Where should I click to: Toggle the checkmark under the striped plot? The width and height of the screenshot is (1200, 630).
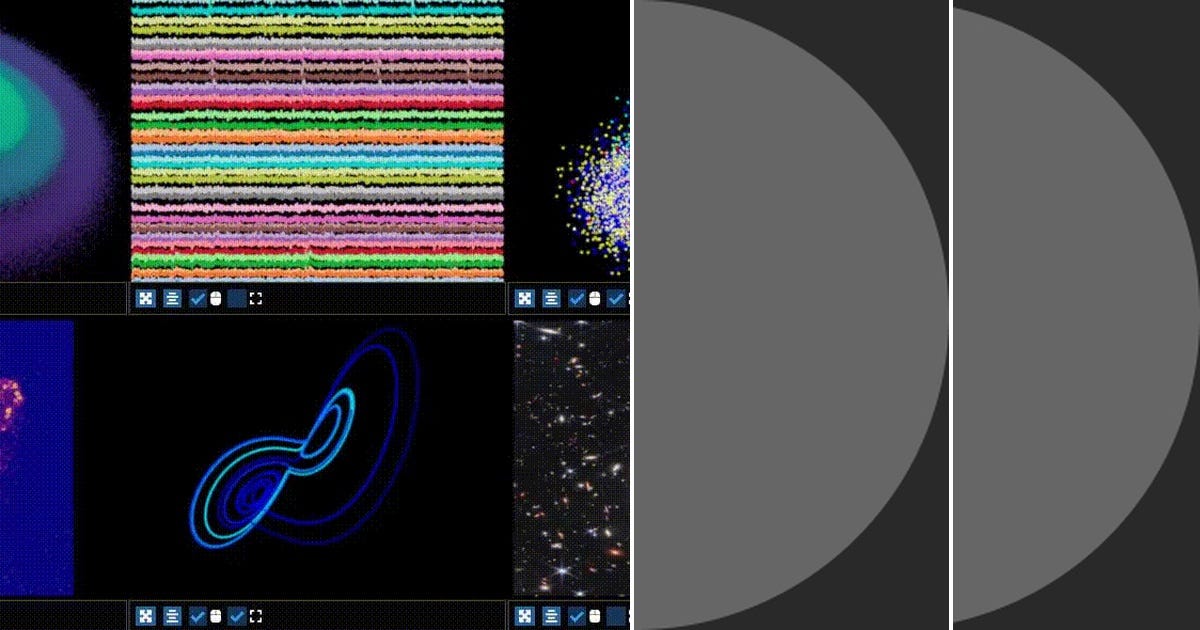tap(196, 297)
